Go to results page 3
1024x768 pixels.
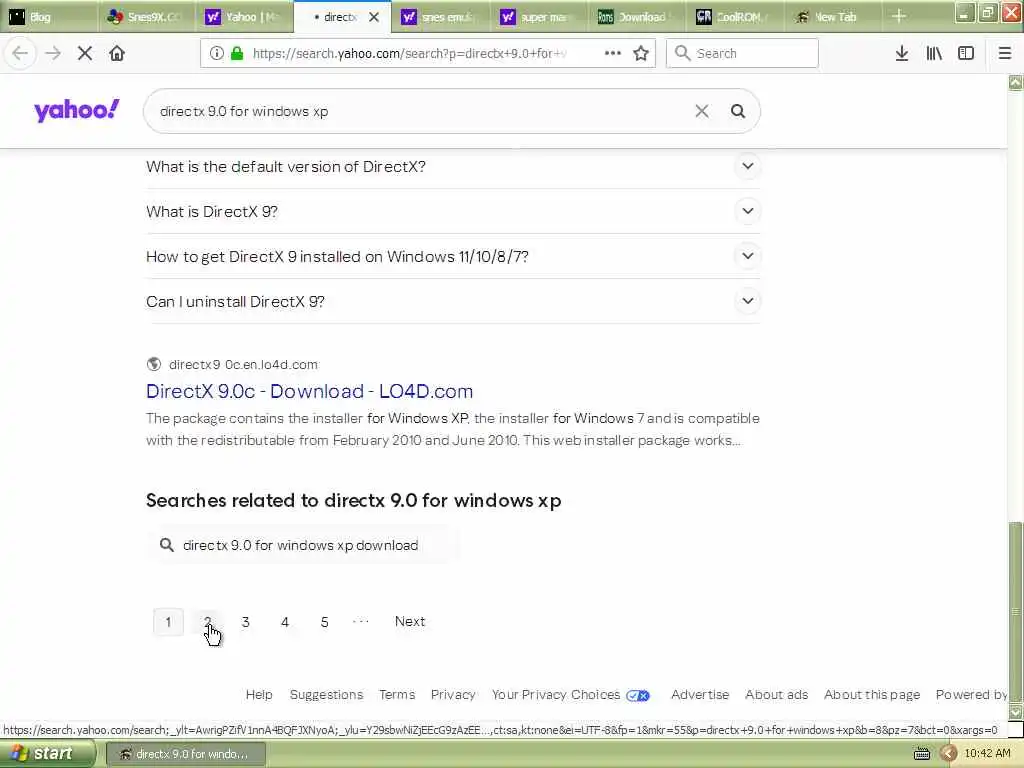(246, 622)
